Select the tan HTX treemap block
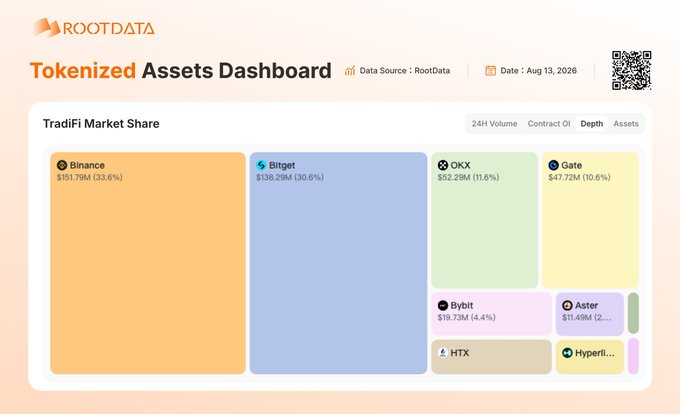 [x=491, y=357]
